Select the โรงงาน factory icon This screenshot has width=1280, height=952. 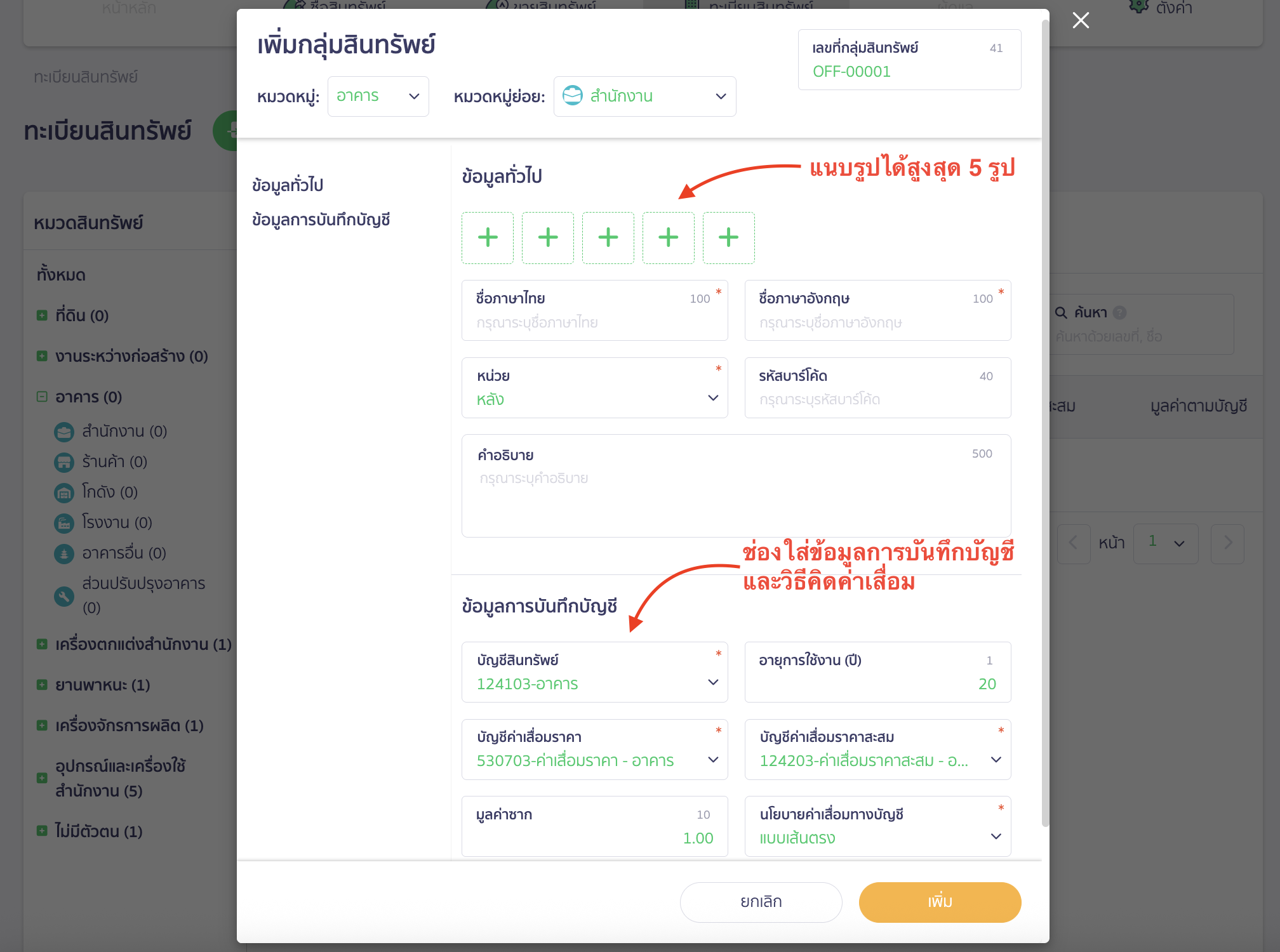tap(64, 523)
